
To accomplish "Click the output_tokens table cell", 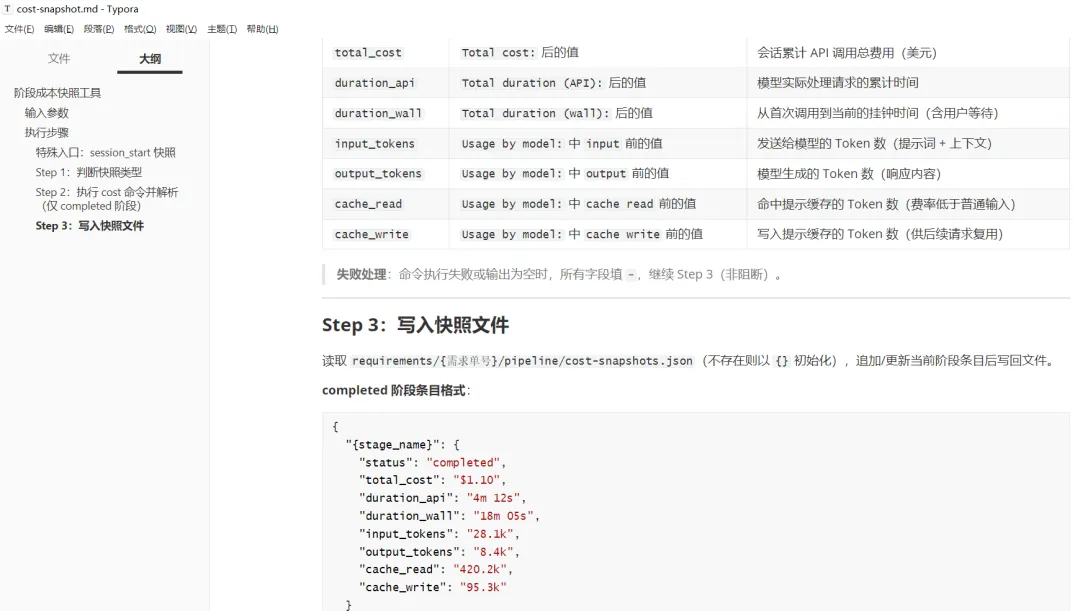I will click(x=386, y=174).
